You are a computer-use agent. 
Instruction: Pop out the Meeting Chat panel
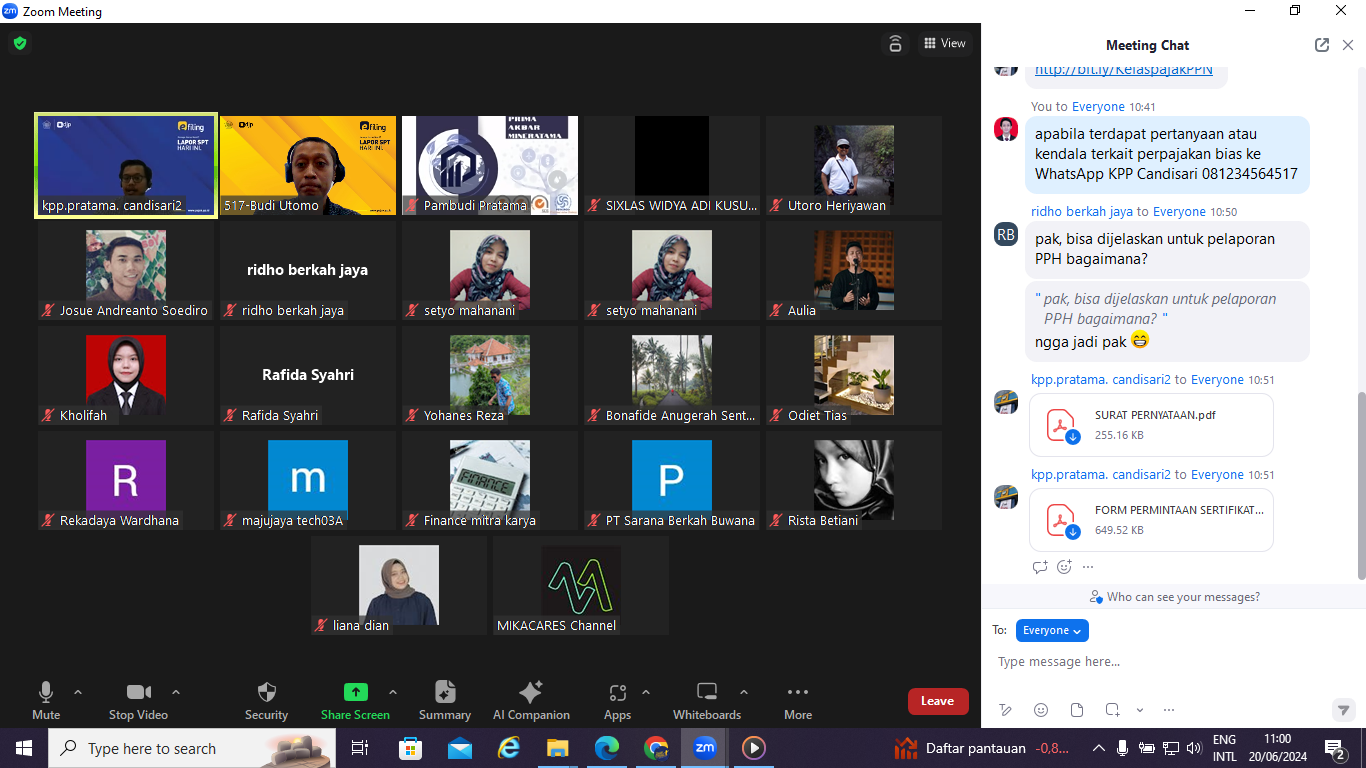(x=1322, y=45)
